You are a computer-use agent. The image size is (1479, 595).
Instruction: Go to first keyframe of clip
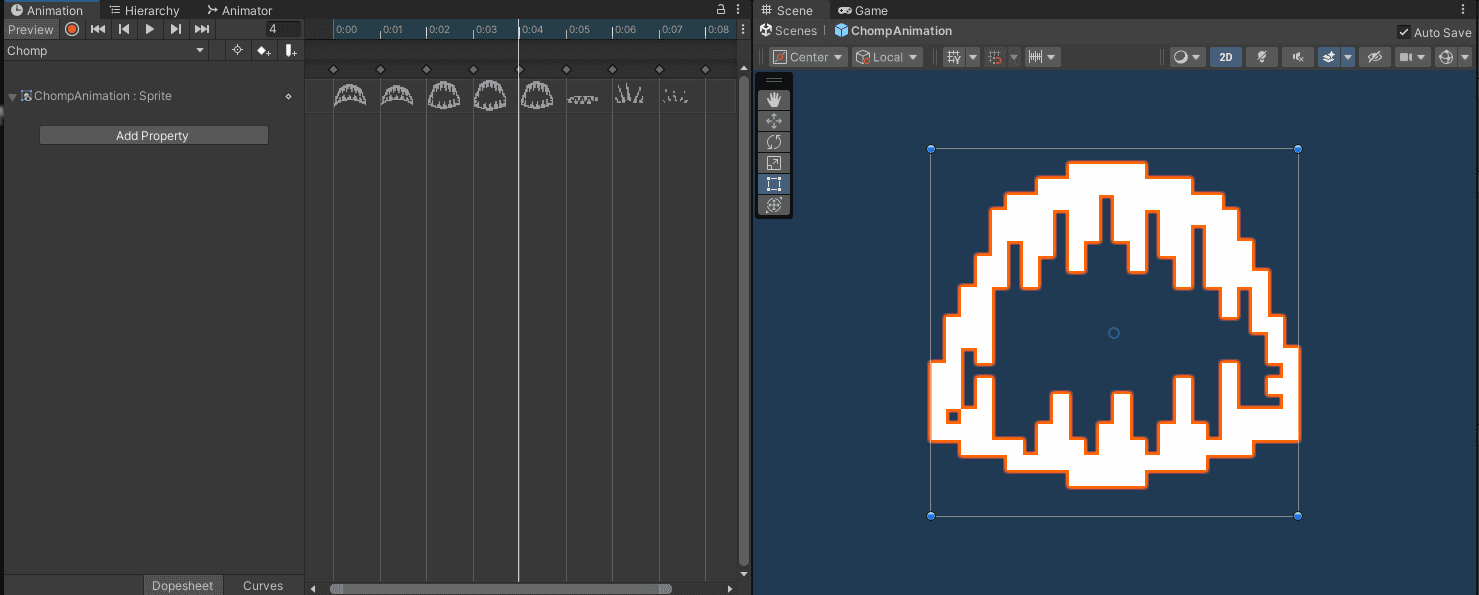click(x=98, y=29)
